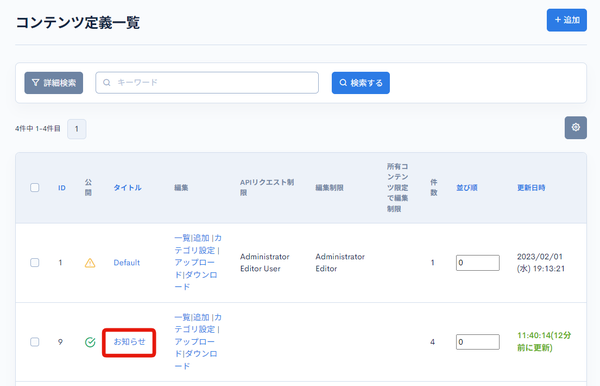This screenshot has width=600, height=386.
Task: Click the アップロード link in the お知らせ row
Action: [x=195, y=348]
